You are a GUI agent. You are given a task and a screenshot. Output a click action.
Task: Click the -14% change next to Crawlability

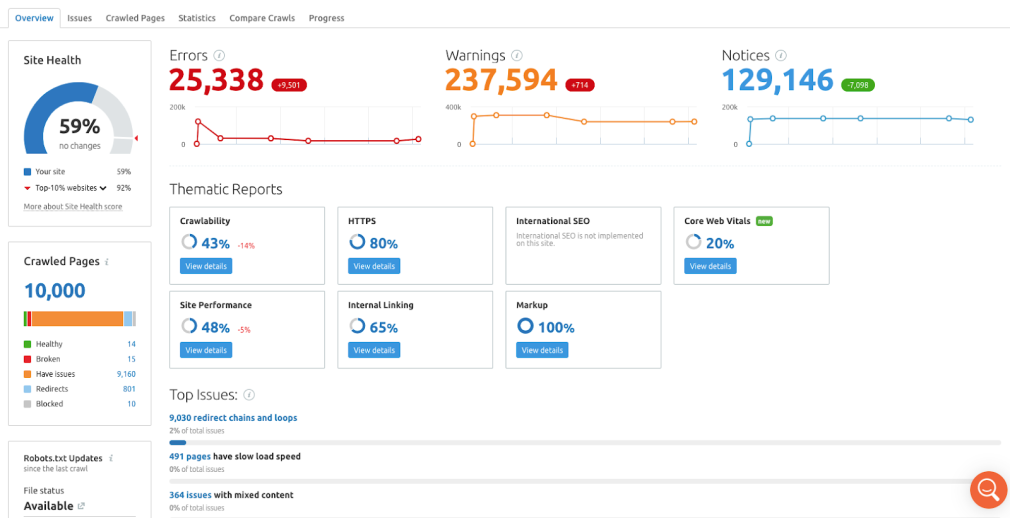click(247, 245)
